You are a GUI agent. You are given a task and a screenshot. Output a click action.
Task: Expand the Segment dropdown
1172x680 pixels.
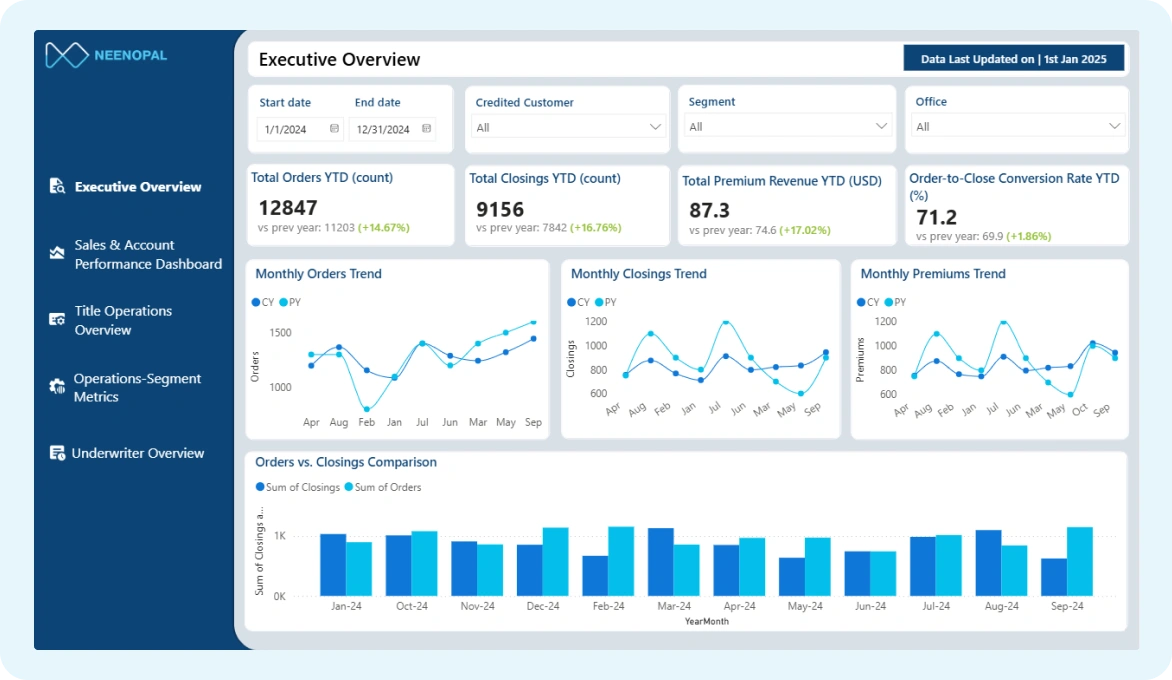pyautogui.click(x=787, y=126)
